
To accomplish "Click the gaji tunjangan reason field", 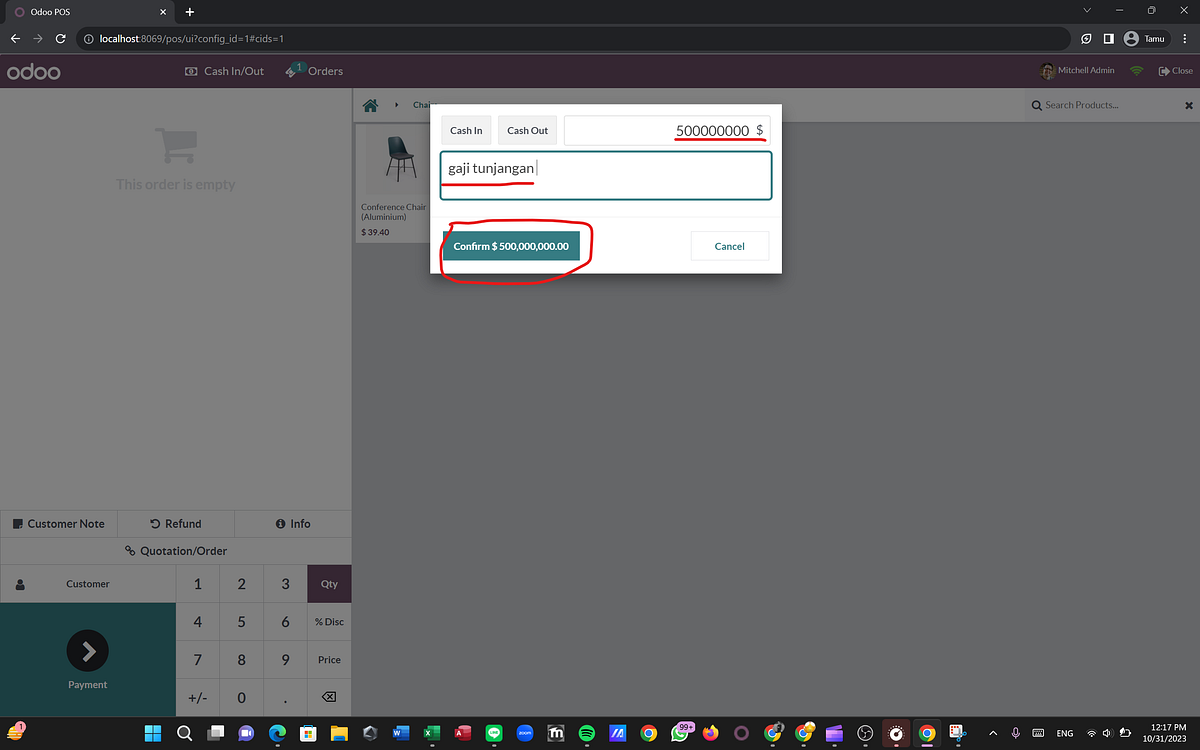I will (x=605, y=174).
